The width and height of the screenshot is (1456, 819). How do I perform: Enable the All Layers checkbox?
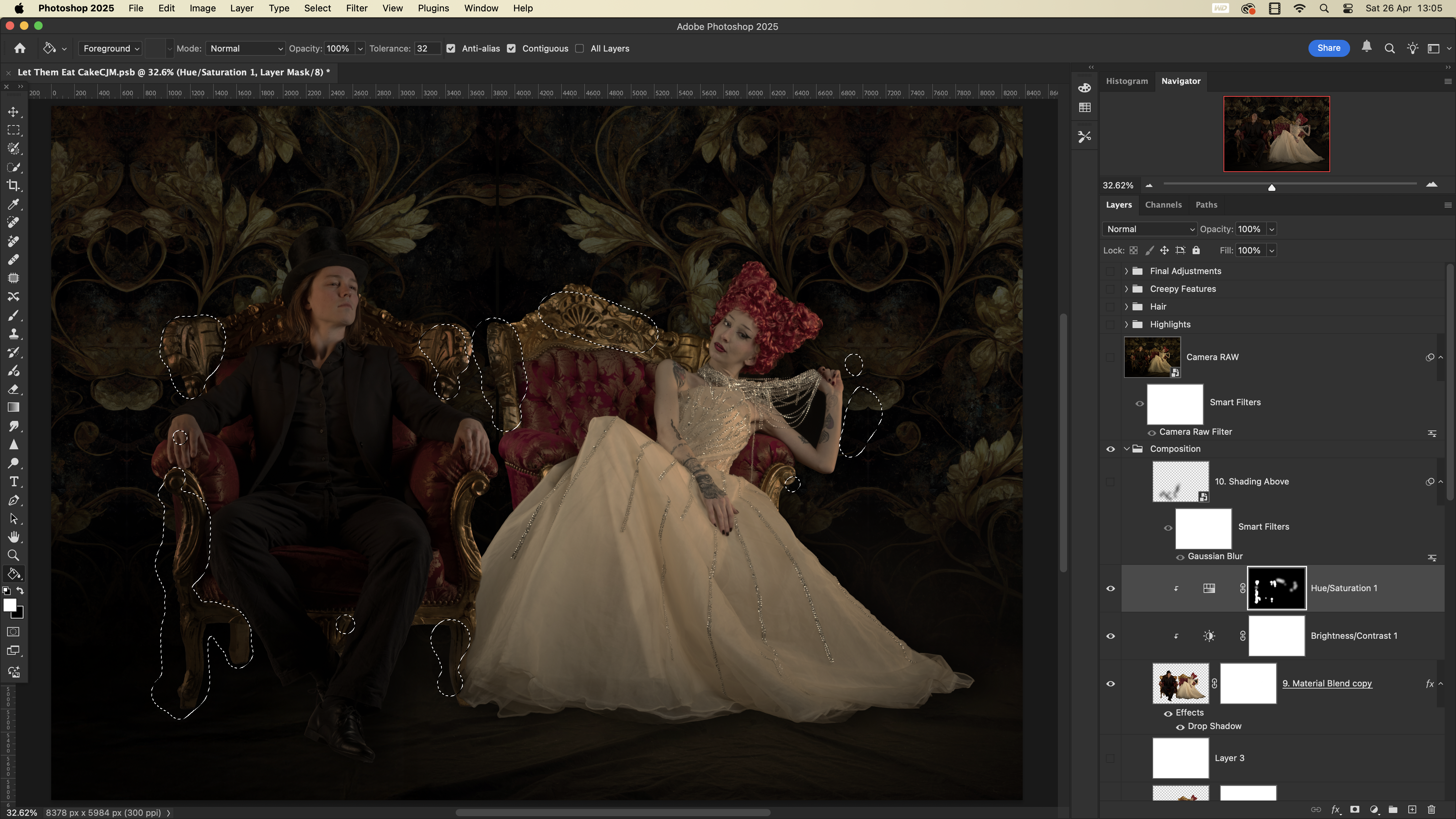point(579,49)
